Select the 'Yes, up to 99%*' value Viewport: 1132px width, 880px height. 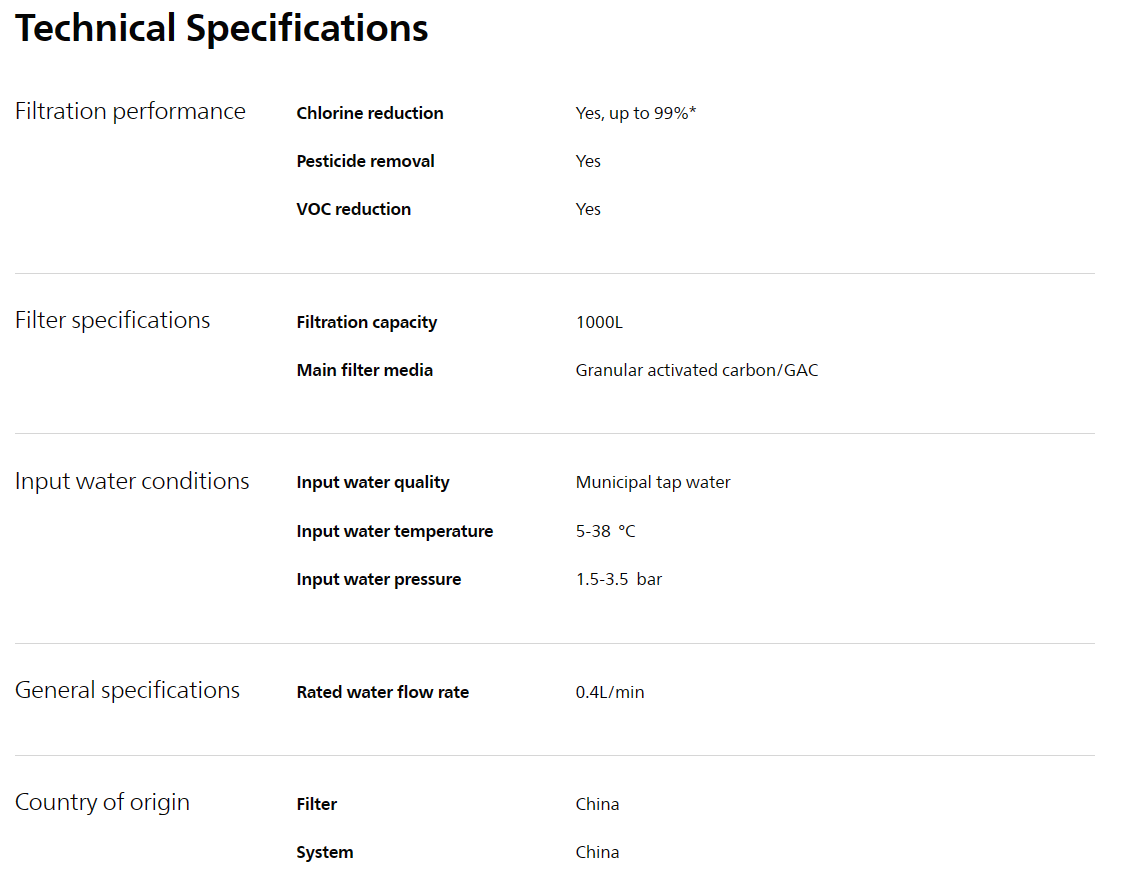635,113
